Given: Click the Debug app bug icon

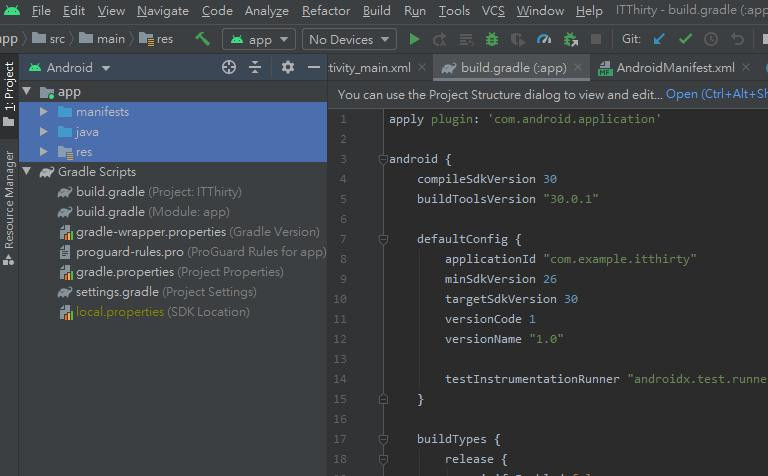Looking at the screenshot, I should [492, 39].
